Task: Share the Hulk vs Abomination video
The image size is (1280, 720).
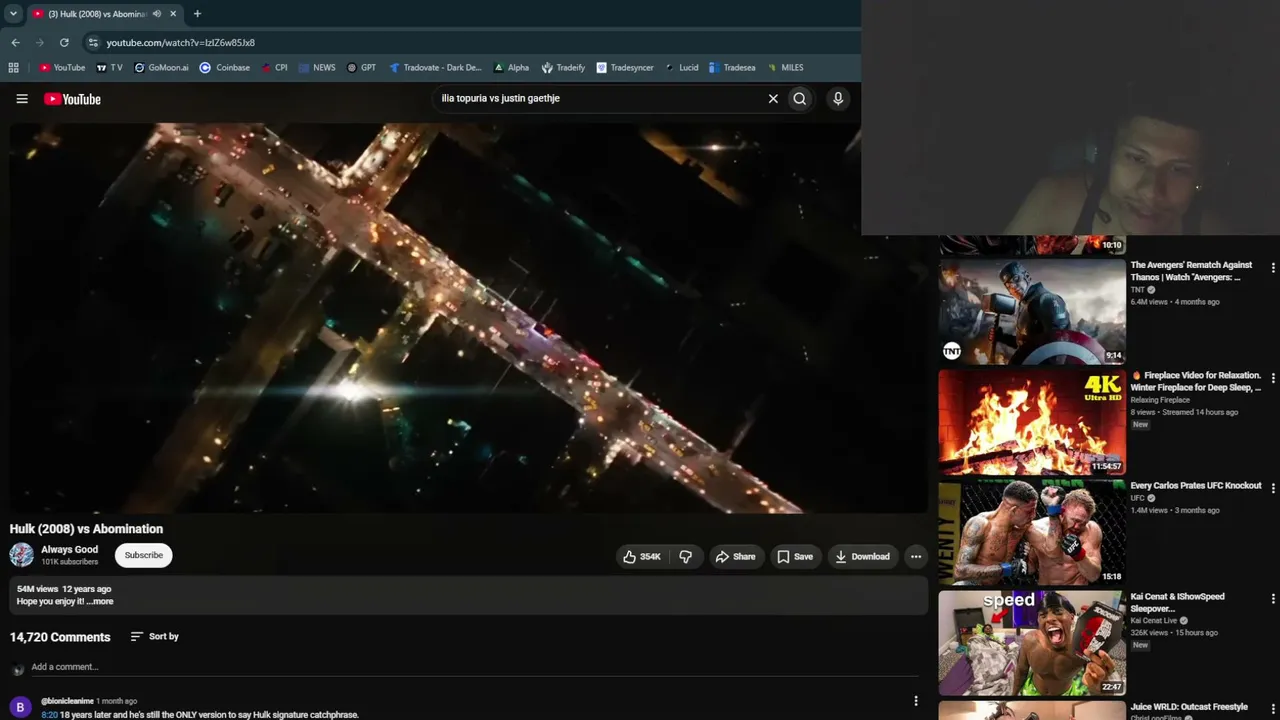Action: point(735,556)
